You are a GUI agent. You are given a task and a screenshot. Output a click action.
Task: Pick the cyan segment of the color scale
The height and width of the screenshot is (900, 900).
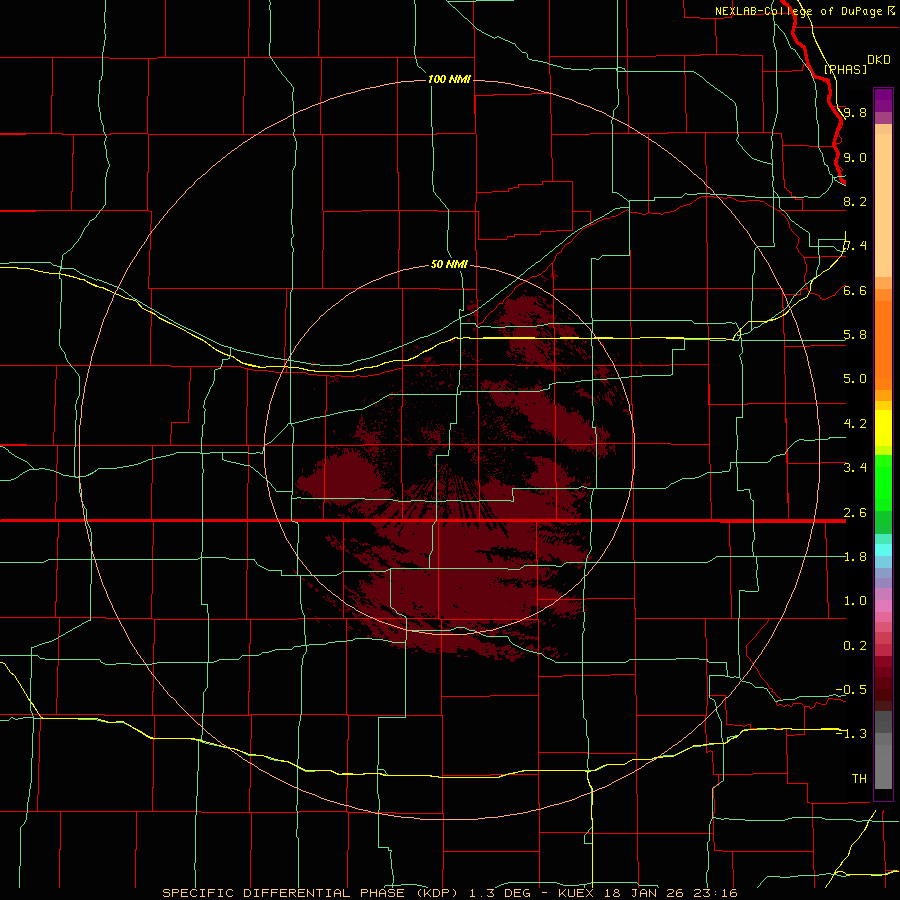[883, 550]
